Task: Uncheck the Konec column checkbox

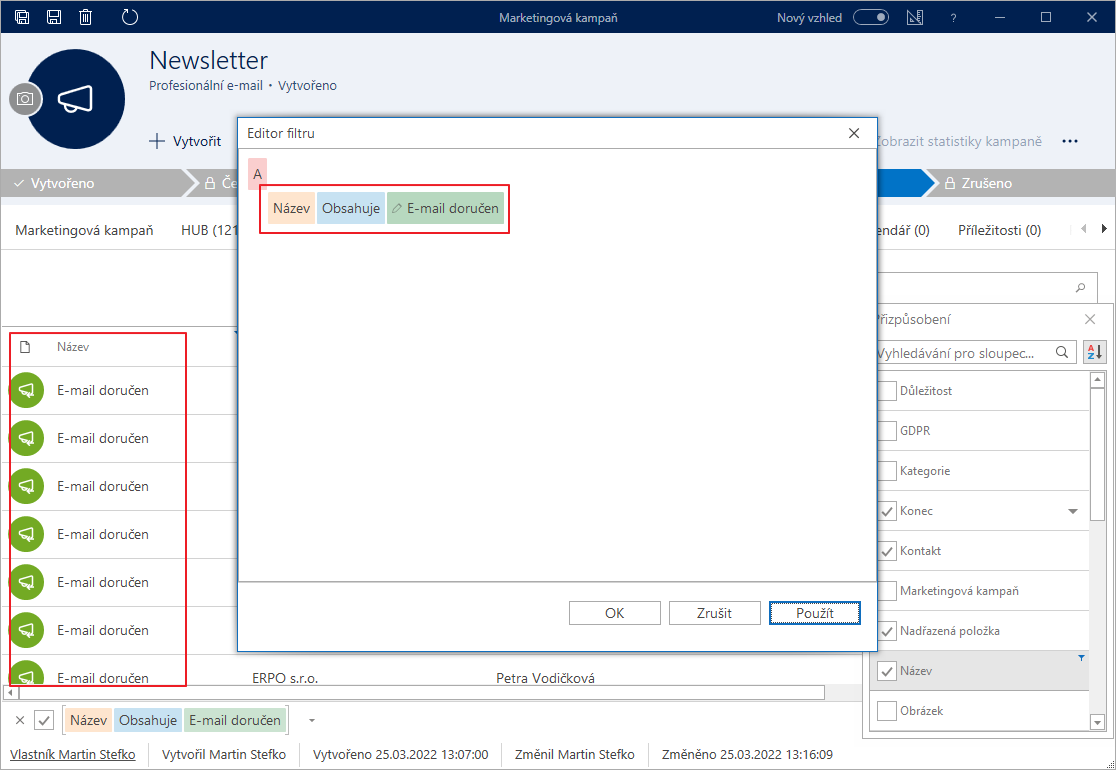Action: [887, 510]
